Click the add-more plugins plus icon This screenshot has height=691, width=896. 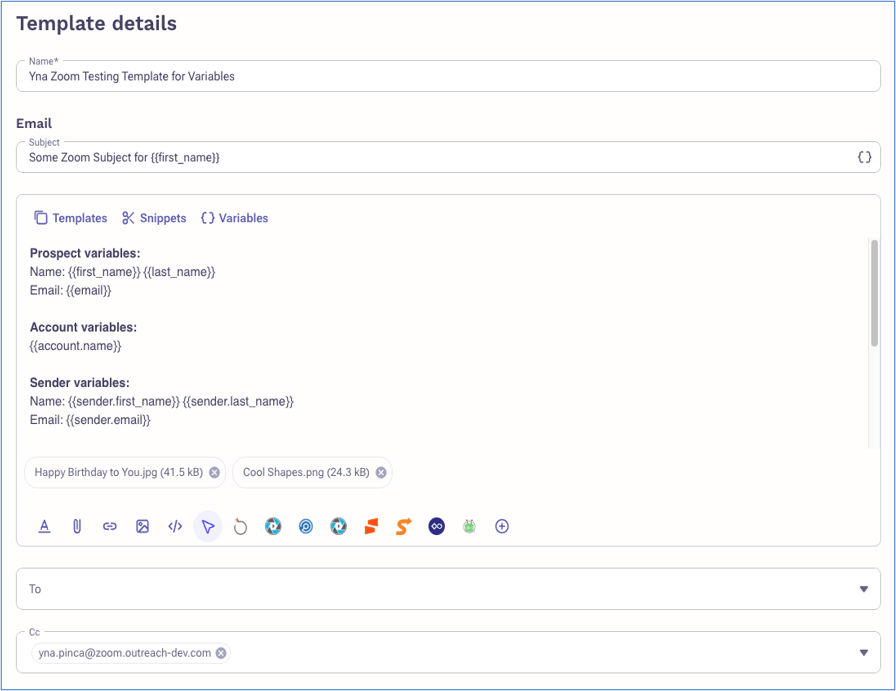click(502, 526)
